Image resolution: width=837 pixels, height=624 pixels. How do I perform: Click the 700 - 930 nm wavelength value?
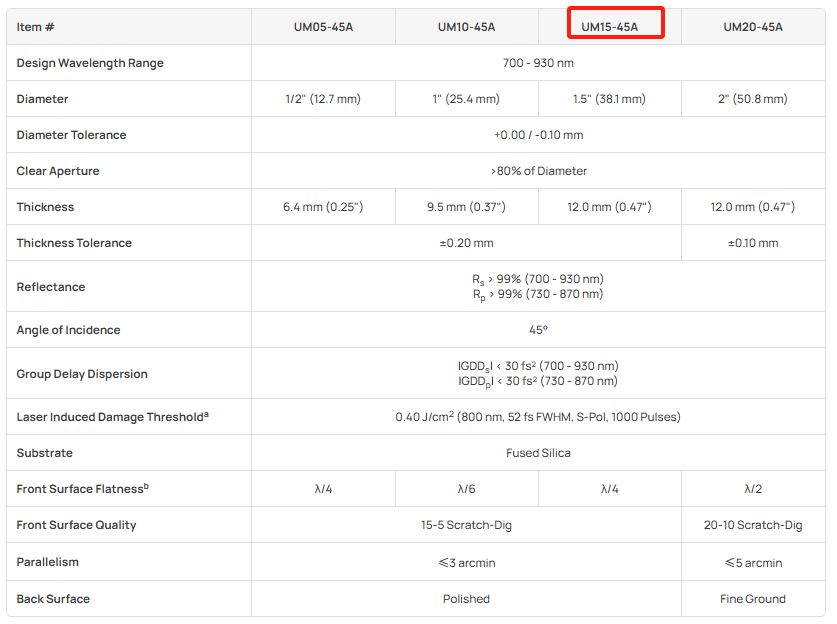click(x=538, y=63)
